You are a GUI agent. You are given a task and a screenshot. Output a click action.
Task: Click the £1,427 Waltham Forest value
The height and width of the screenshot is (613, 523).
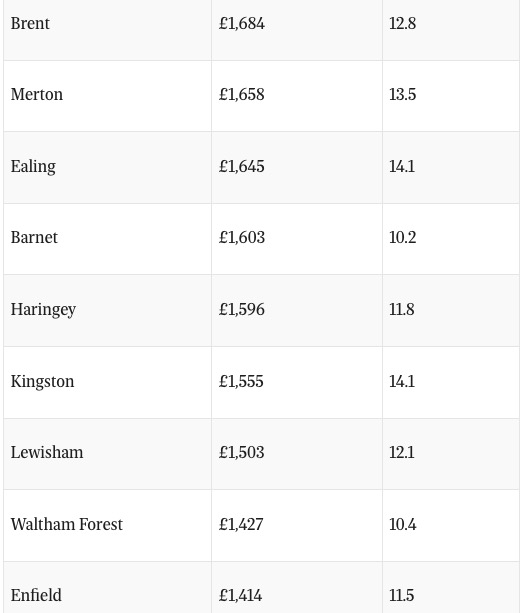(241, 525)
